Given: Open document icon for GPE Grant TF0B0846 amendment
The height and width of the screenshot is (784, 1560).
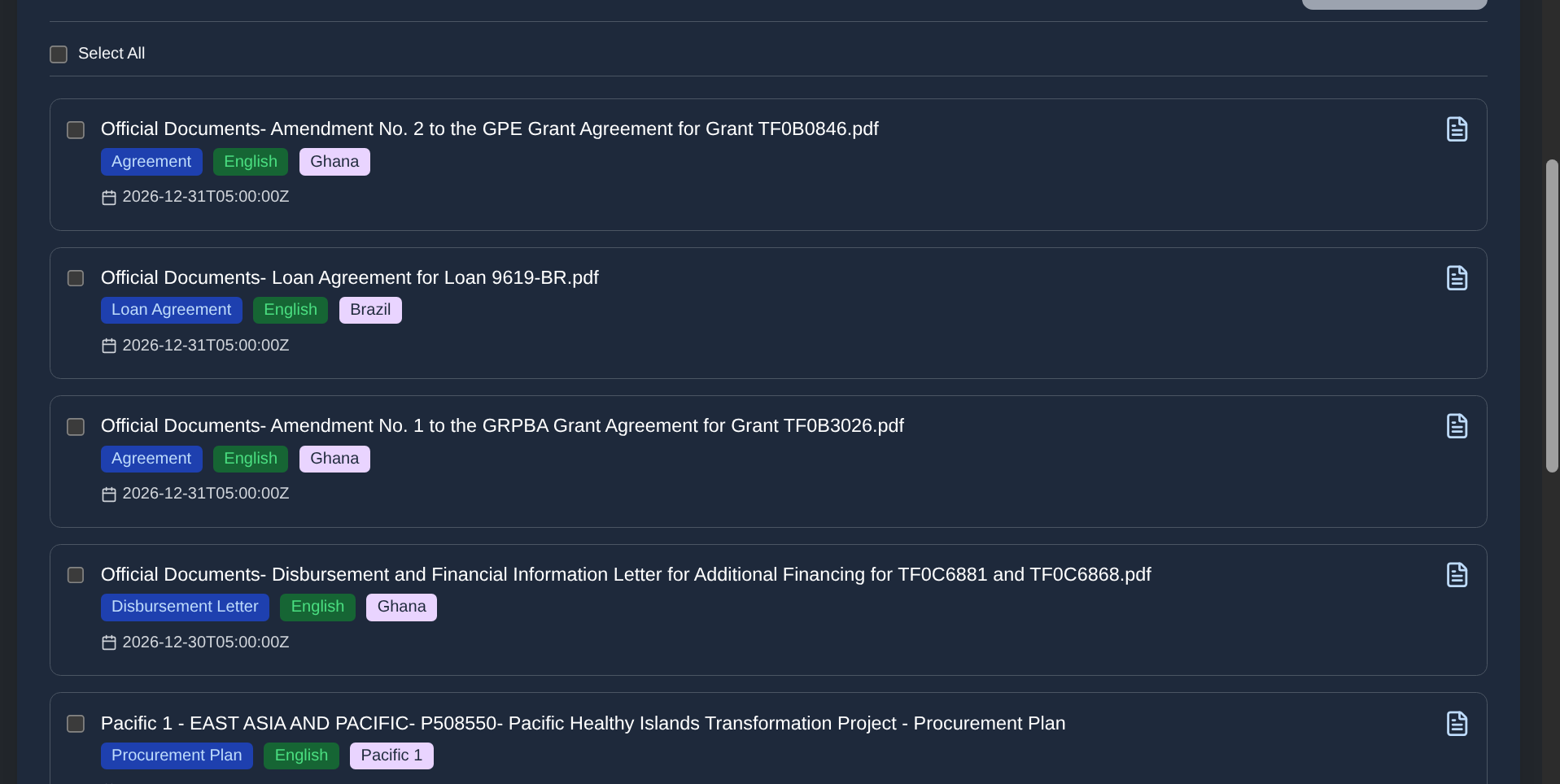Looking at the screenshot, I should pos(1457,129).
